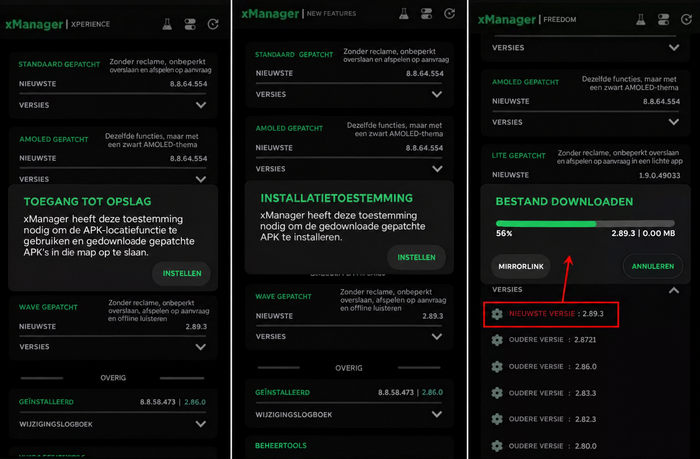The height and width of the screenshot is (459, 700).
Task: Open the switches icon on the NEW FEATURES screen
Action: click(x=426, y=14)
